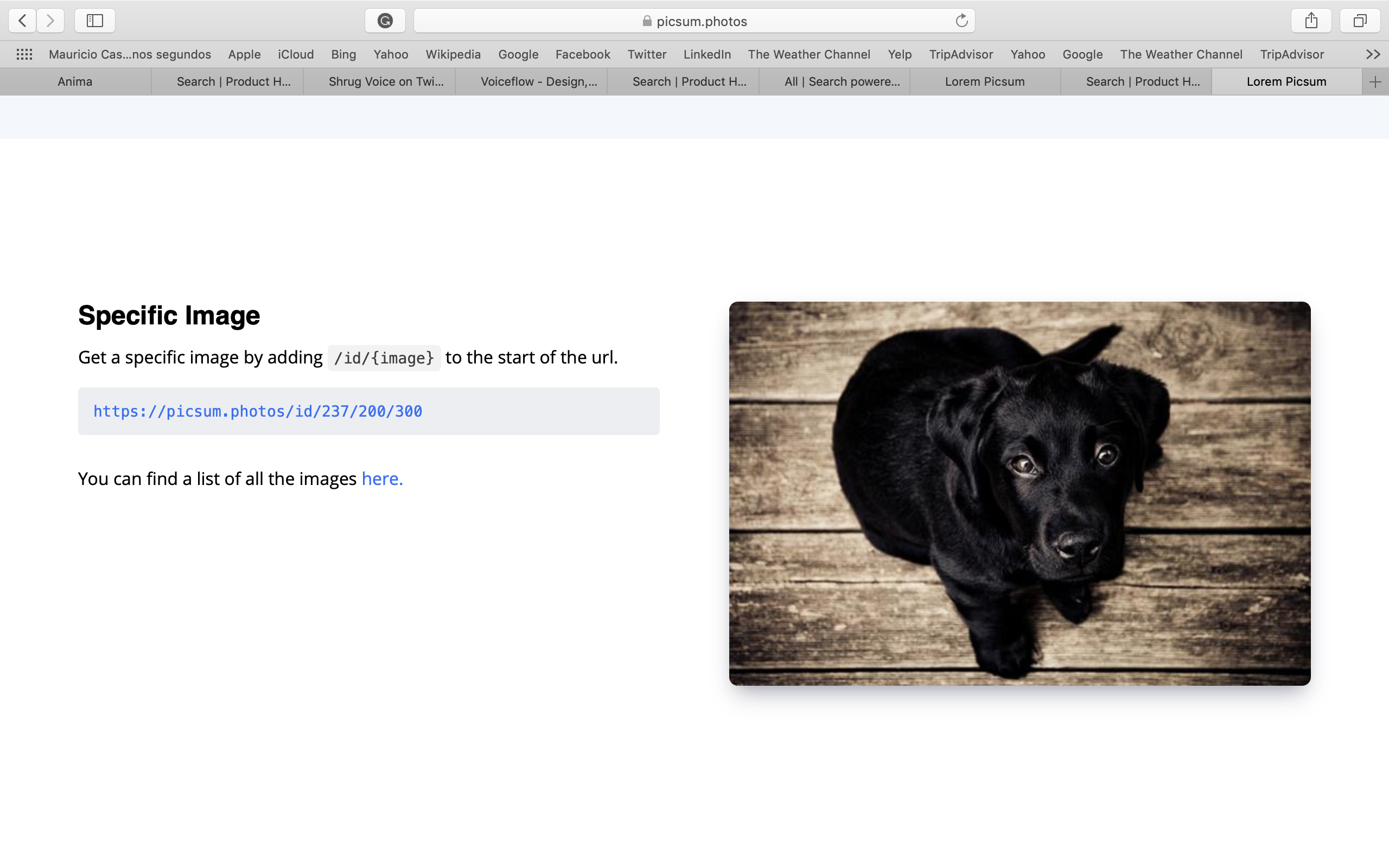Click the picsum.photos/id/237/200/300 URL link
1389x868 pixels.
point(258,411)
